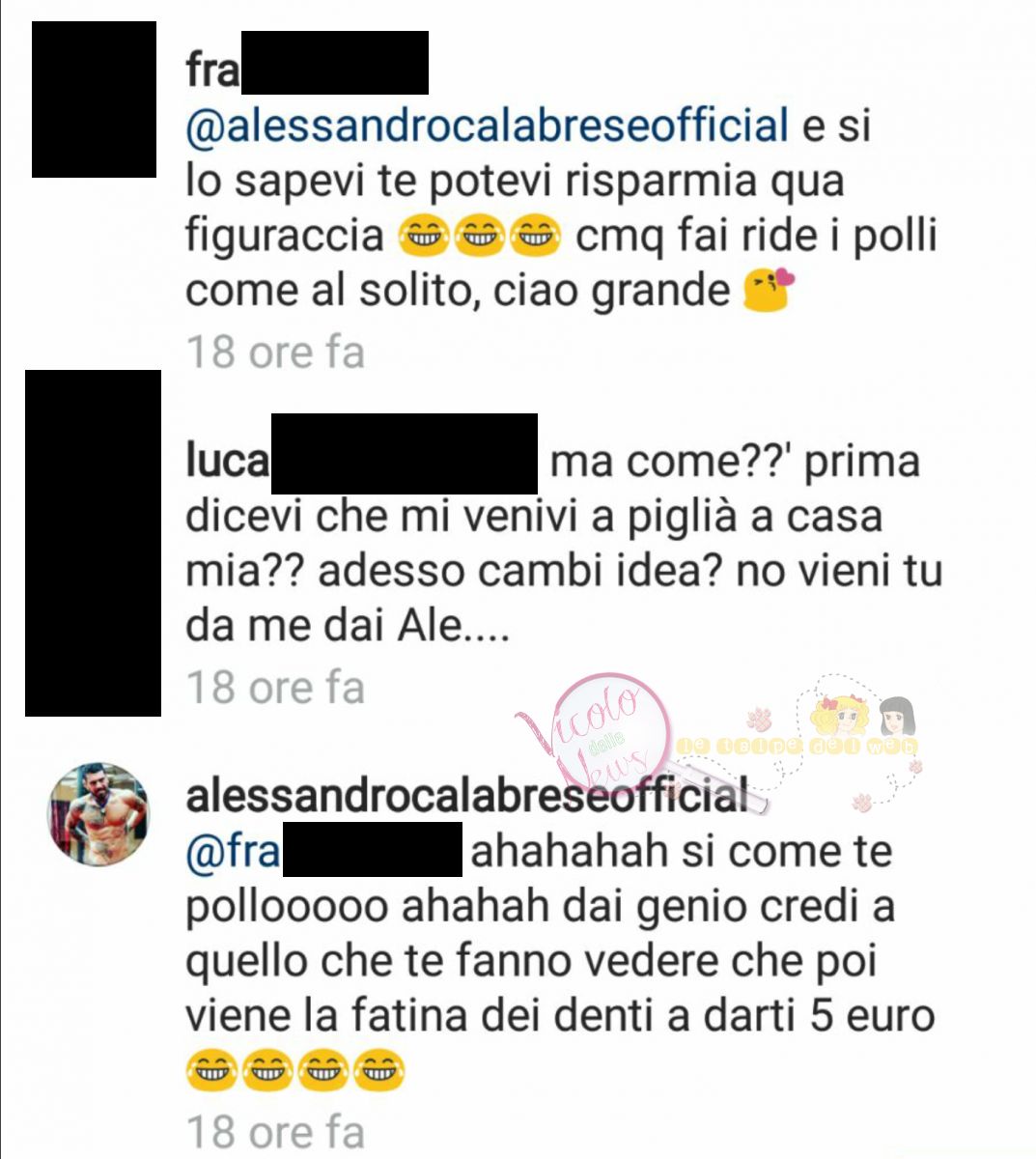The width and height of the screenshot is (1036, 1159).
Task: Click the '18 ore fa' timestamp under Alessandro's reply
Action: pyautogui.click(x=275, y=1132)
